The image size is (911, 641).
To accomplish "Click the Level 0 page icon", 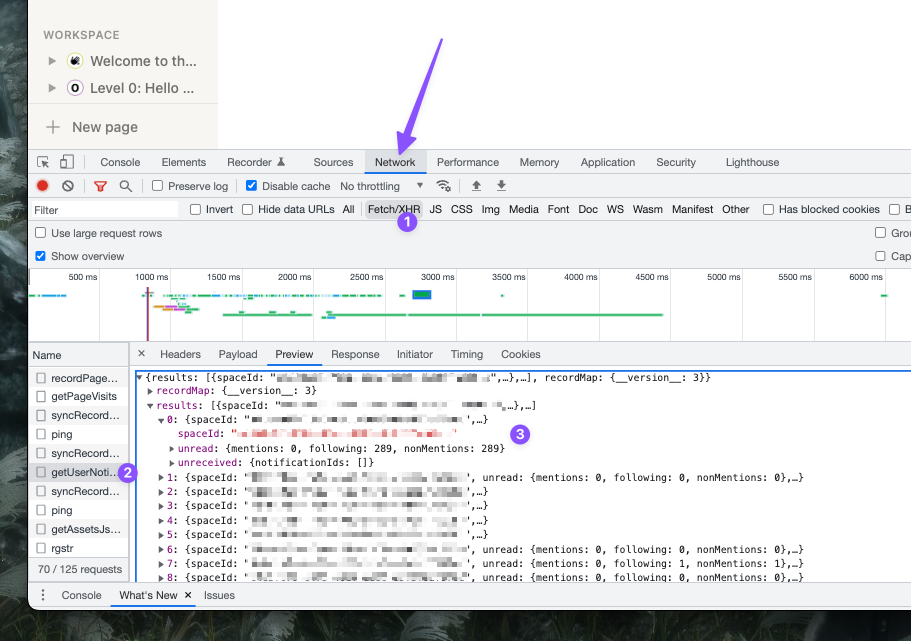I will 75,88.
